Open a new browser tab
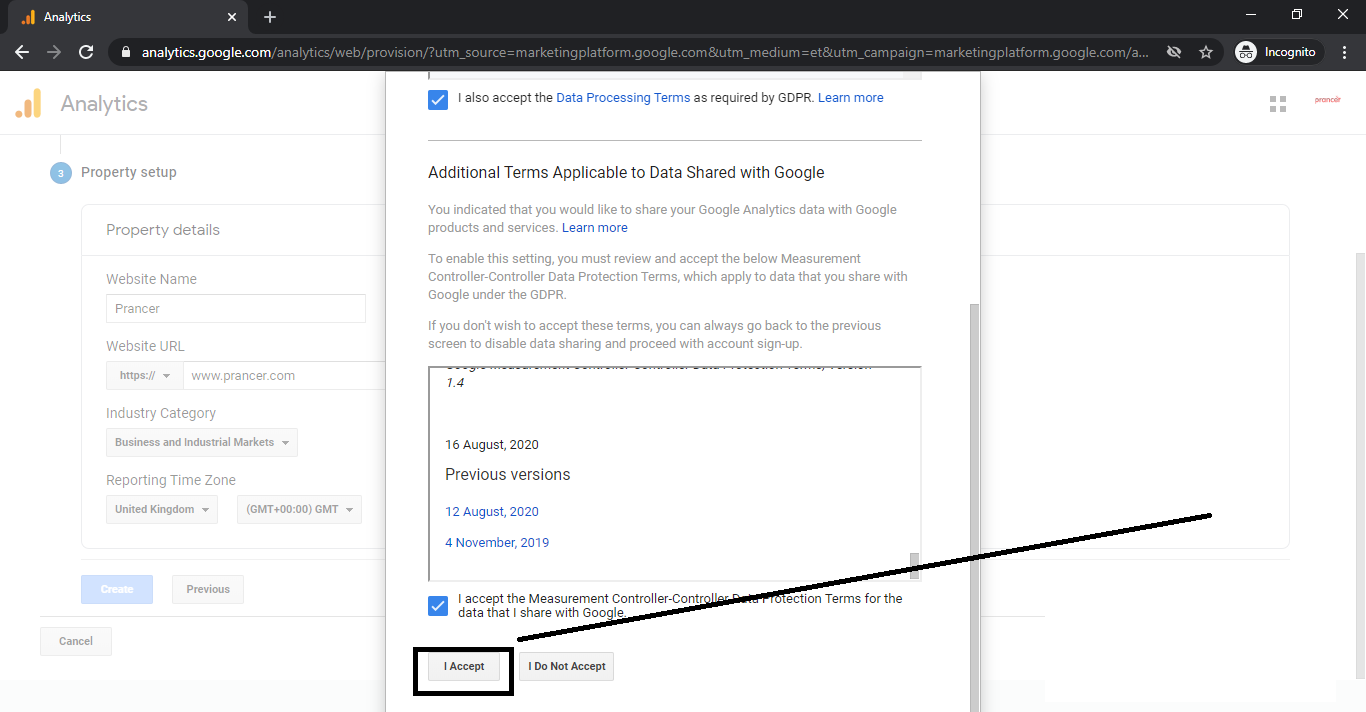Image resolution: width=1366 pixels, height=712 pixels. pos(270,17)
